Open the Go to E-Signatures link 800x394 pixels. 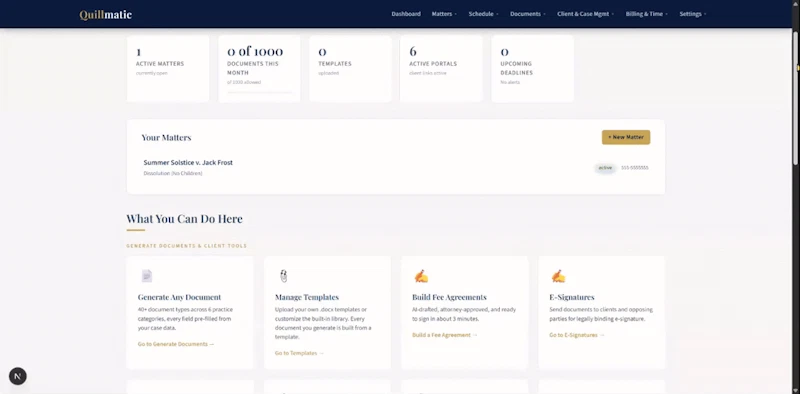[x=577, y=335]
